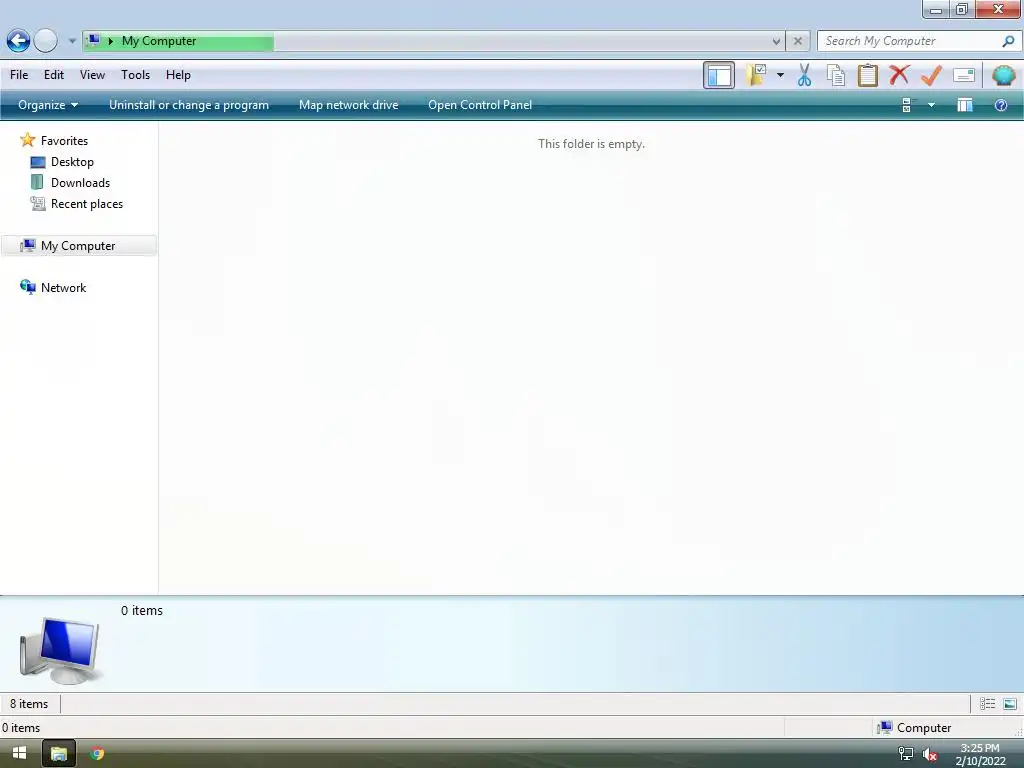Click the File Explorer taskbar icon
The width and height of the screenshot is (1024, 768).
59,754
